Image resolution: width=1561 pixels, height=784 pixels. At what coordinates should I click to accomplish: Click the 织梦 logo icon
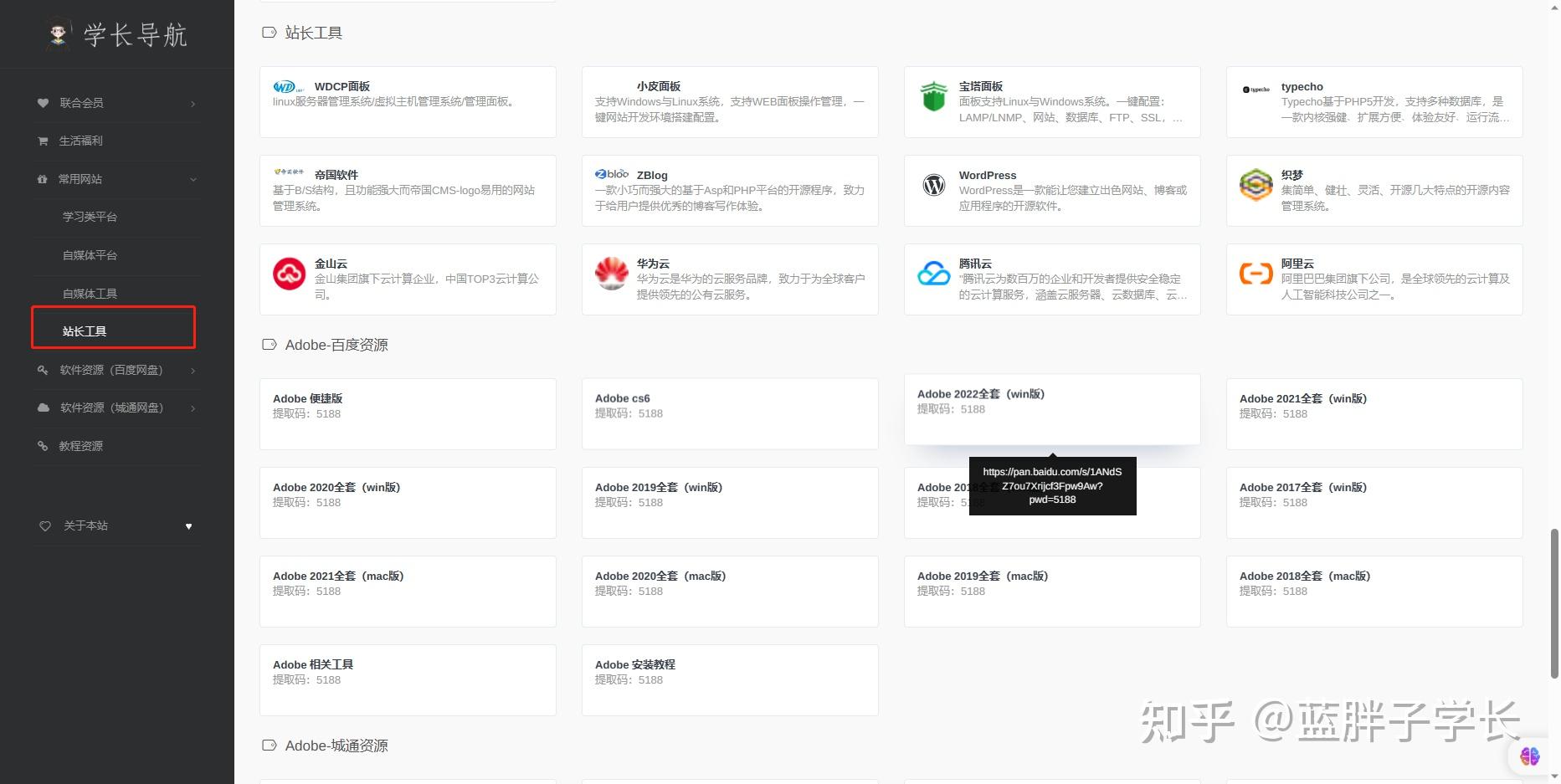coord(1255,185)
